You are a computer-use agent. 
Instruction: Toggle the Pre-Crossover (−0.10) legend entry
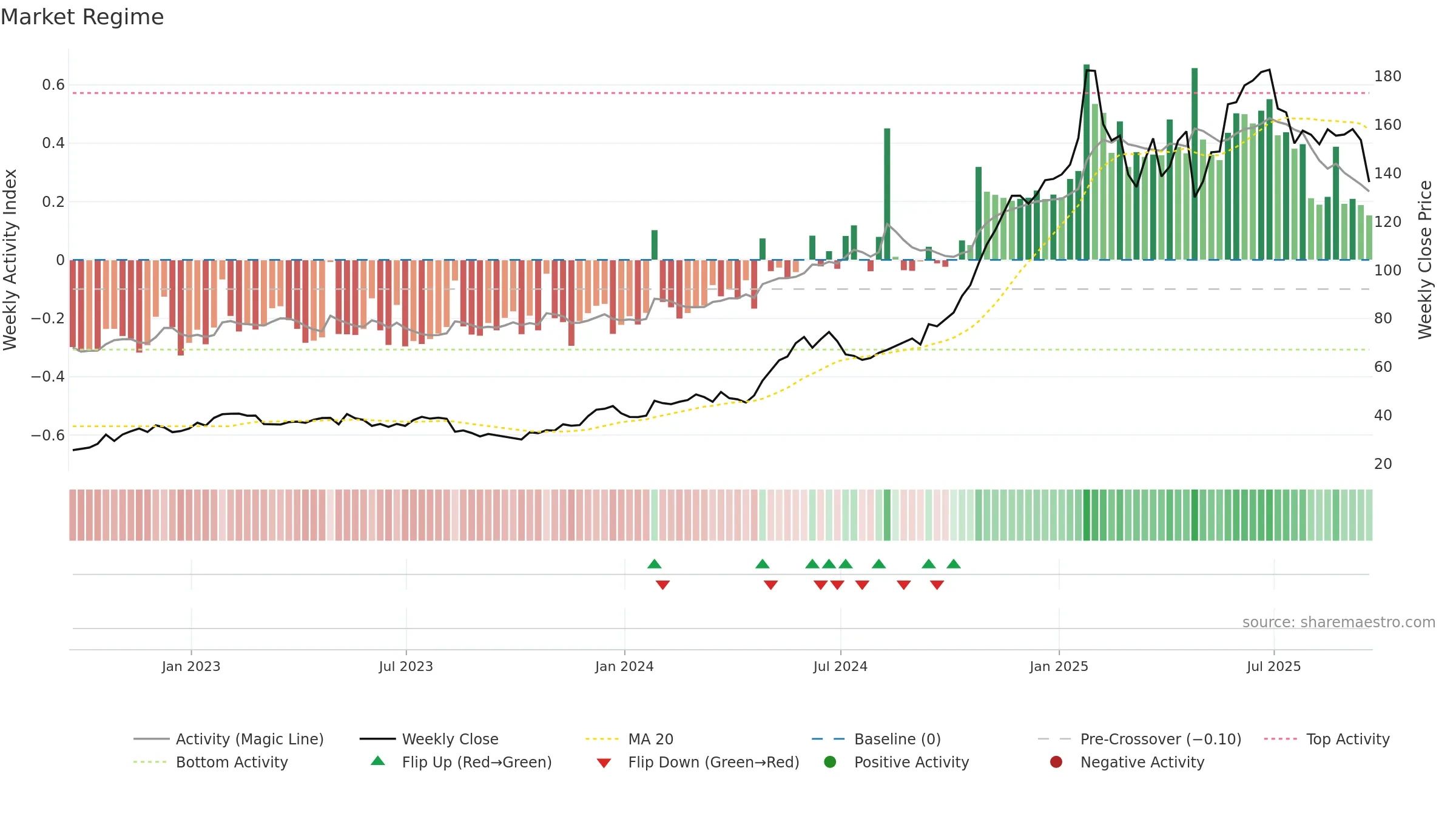coord(1139,739)
